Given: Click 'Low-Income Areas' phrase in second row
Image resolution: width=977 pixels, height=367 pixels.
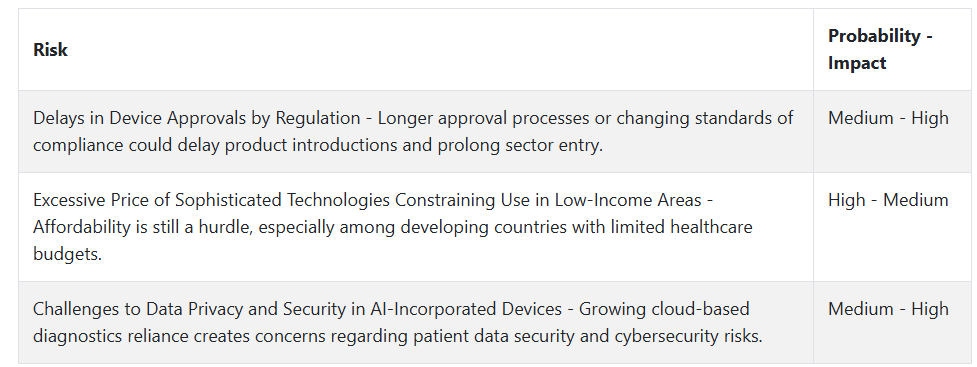Looking at the screenshot, I should point(627,200).
